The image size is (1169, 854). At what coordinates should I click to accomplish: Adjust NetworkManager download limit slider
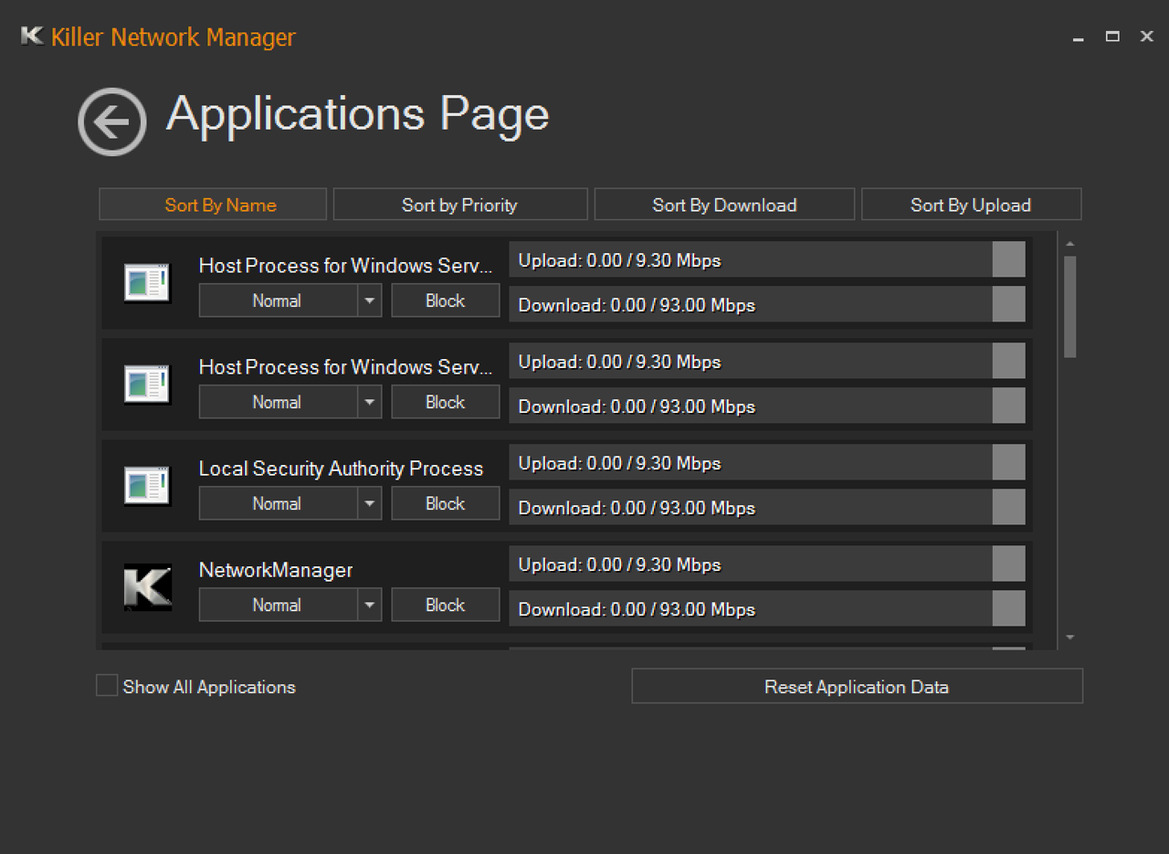1009,609
